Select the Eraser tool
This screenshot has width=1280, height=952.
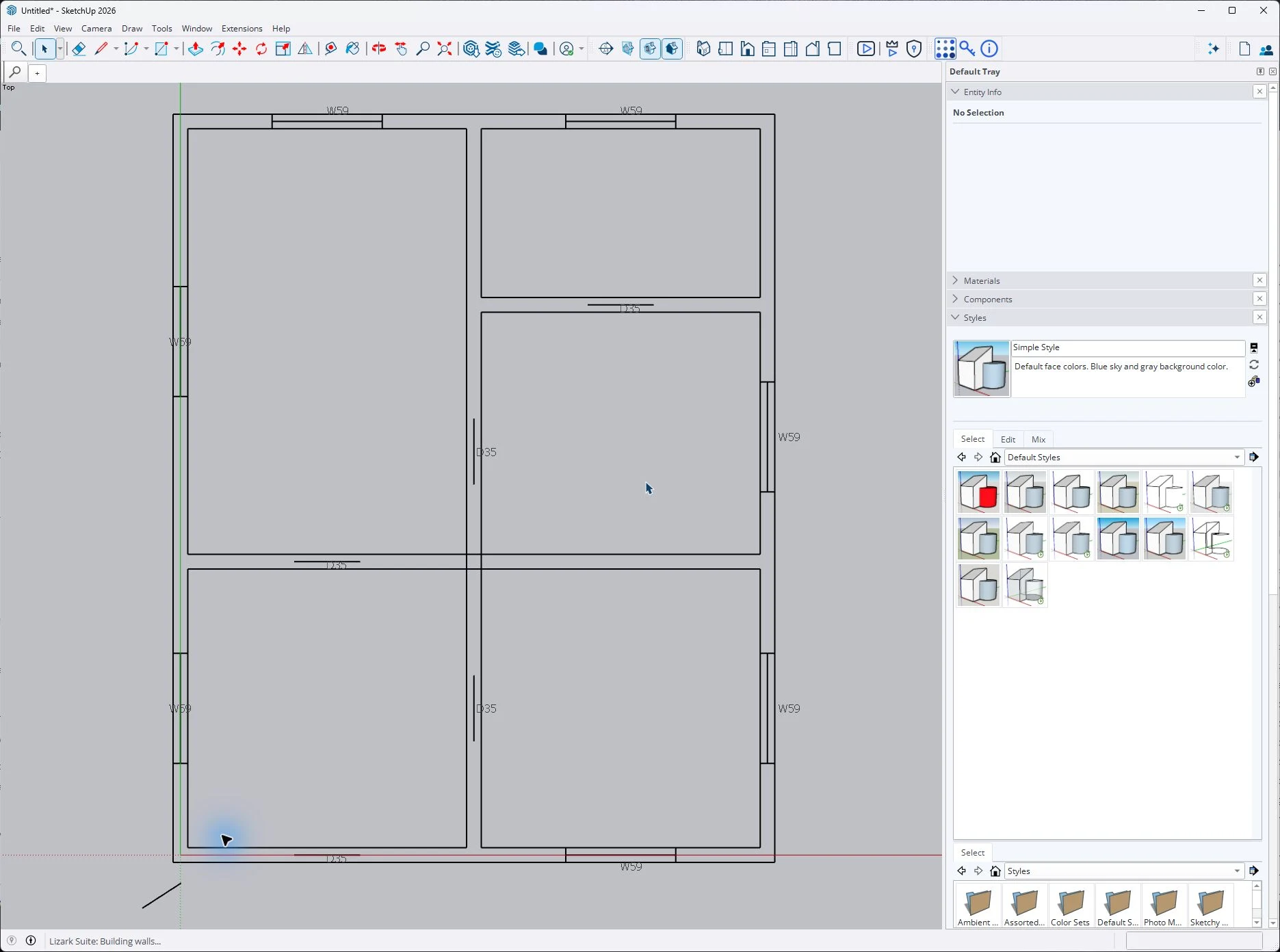pos(79,49)
